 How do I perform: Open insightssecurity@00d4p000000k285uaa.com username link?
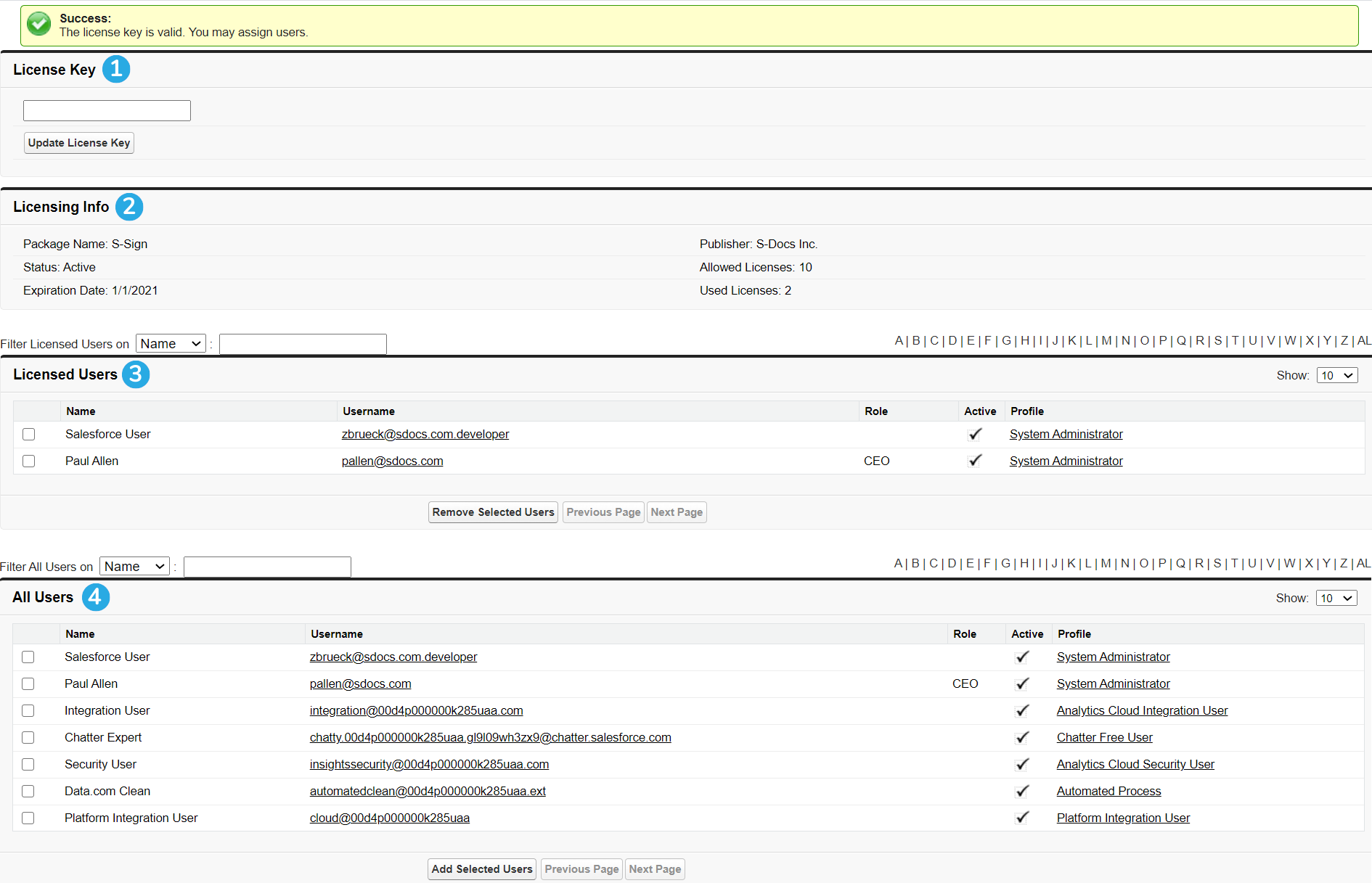click(x=429, y=764)
